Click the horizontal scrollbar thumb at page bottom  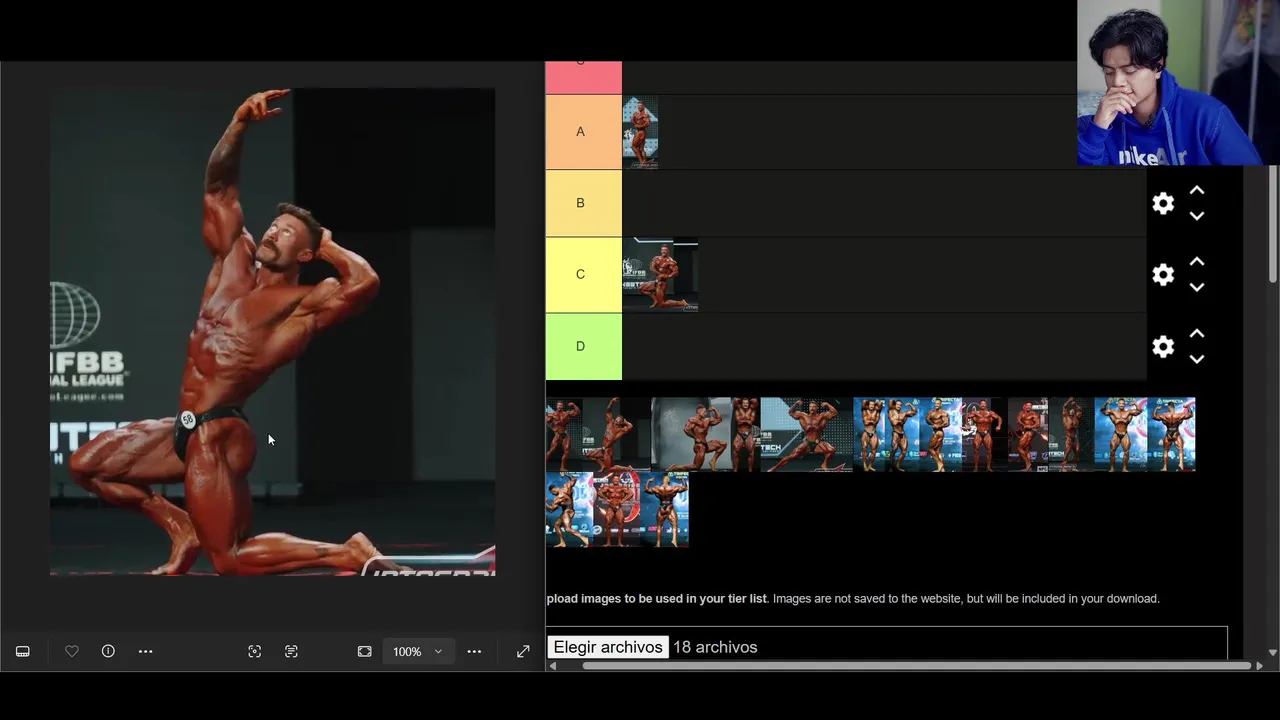tap(916, 666)
